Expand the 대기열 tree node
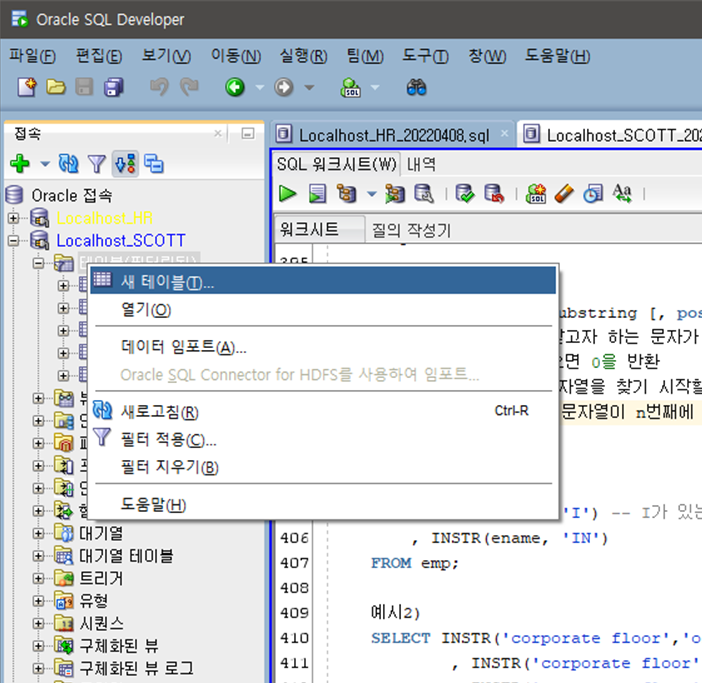 click(x=39, y=533)
